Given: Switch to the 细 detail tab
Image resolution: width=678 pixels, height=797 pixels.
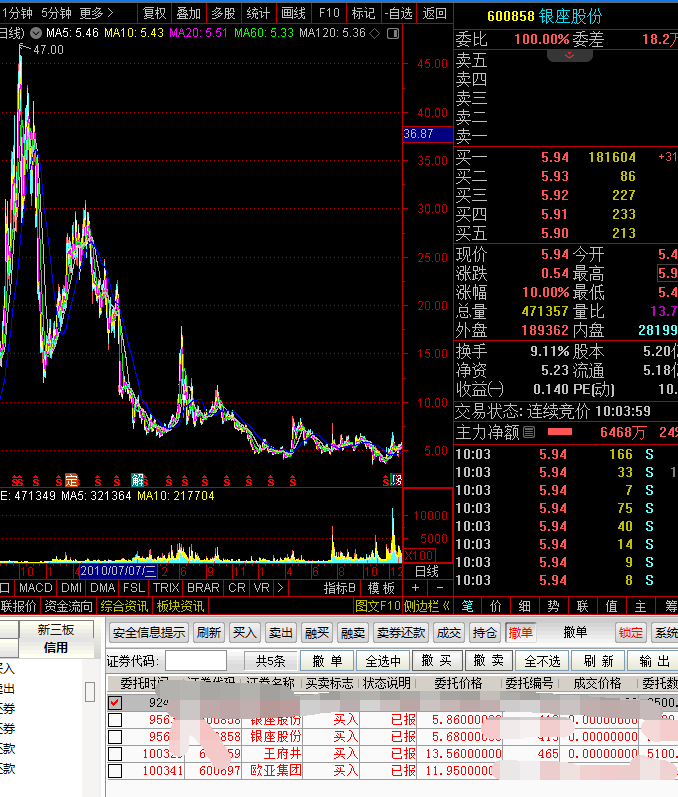Looking at the screenshot, I should 524,606.
